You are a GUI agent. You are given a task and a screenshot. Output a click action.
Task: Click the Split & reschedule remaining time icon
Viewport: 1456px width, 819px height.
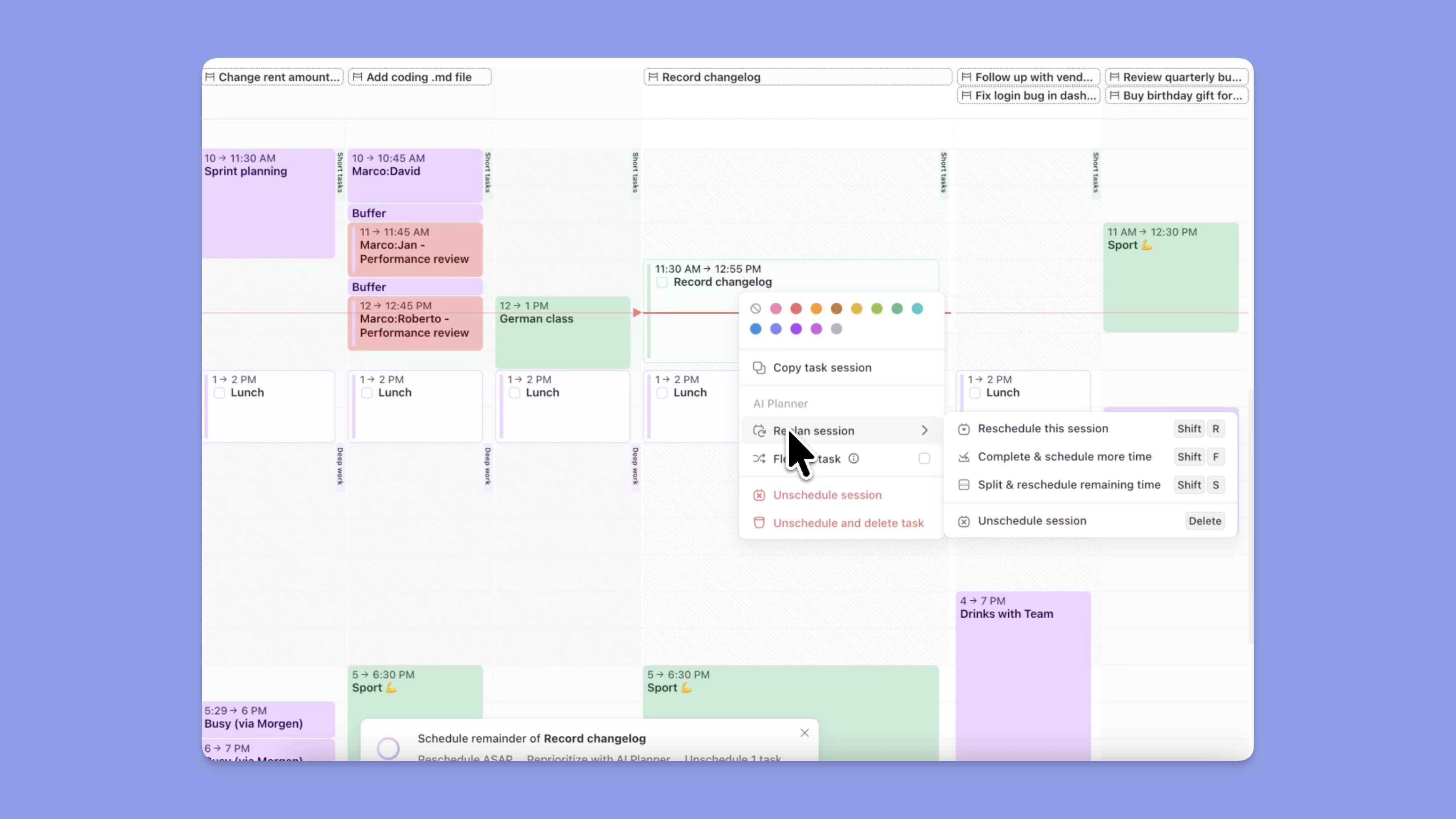point(964,485)
